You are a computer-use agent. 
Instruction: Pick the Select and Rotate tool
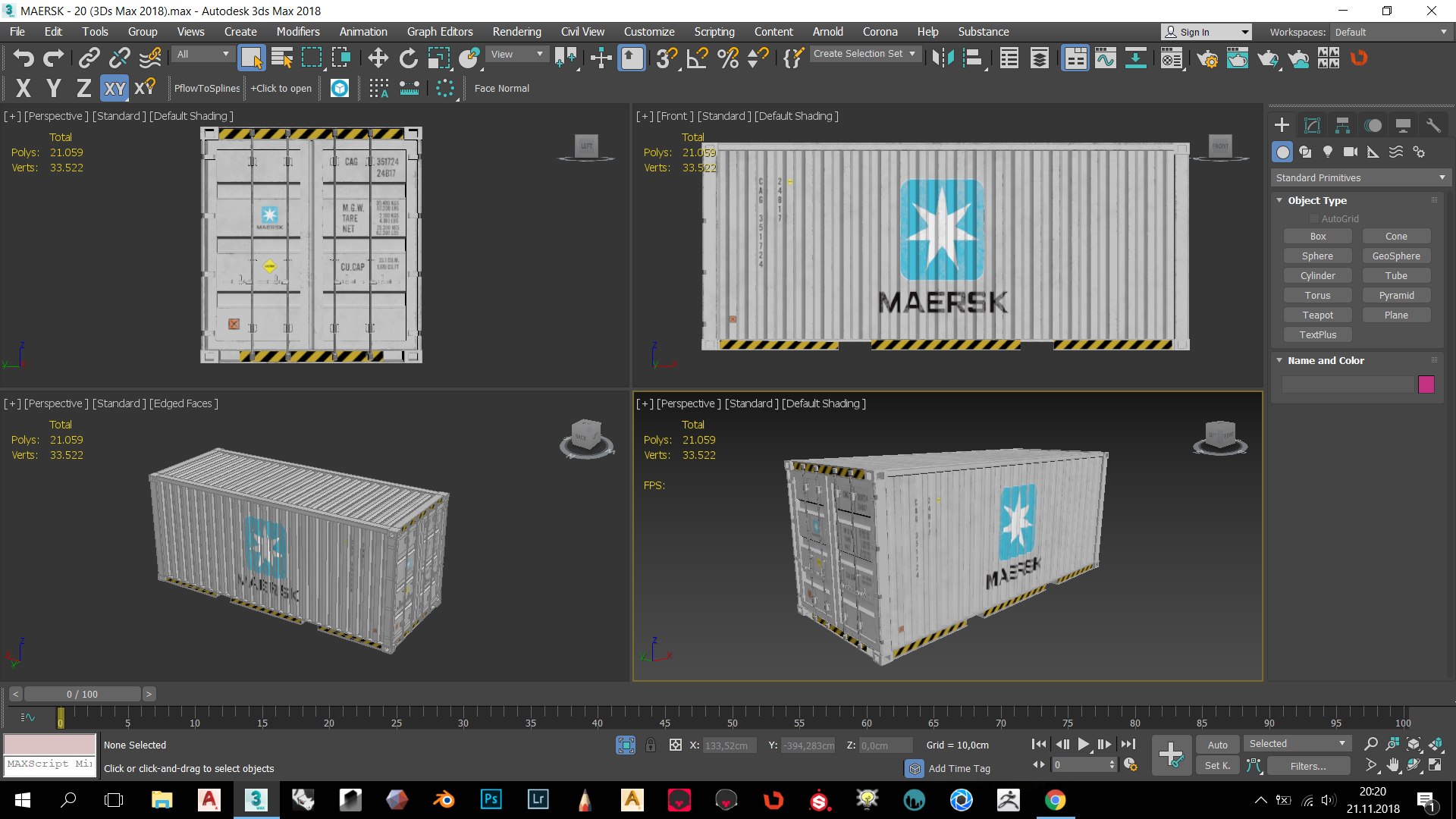408,58
